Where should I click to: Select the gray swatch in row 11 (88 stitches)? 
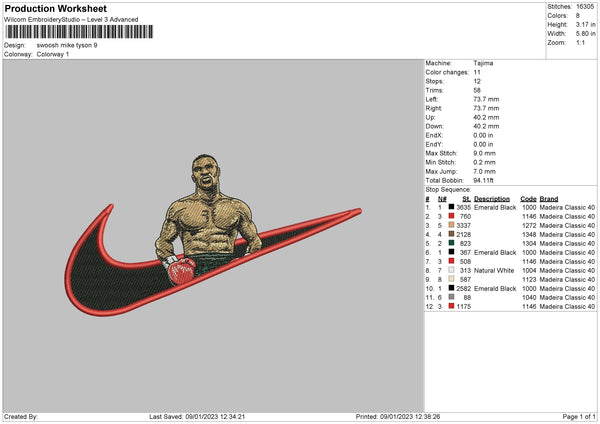click(x=452, y=297)
